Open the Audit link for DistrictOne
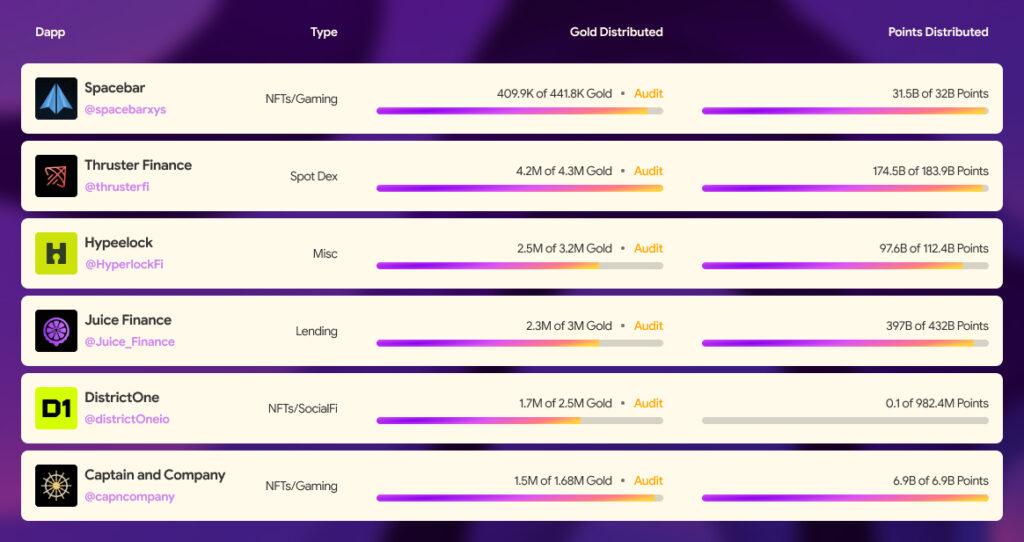Screen dimensions: 1024x542 coord(648,403)
